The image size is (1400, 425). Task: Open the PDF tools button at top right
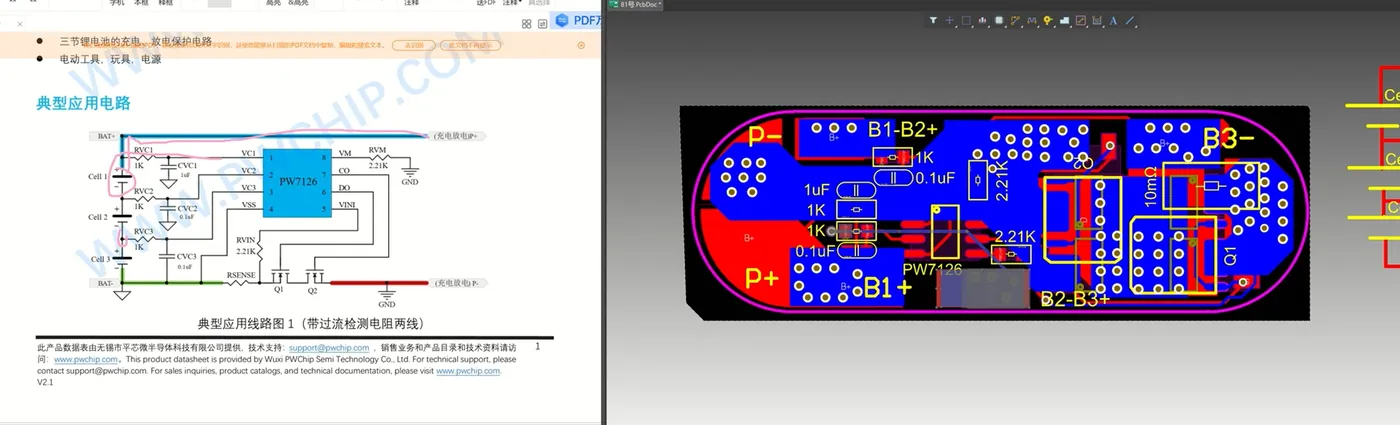(576, 21)
